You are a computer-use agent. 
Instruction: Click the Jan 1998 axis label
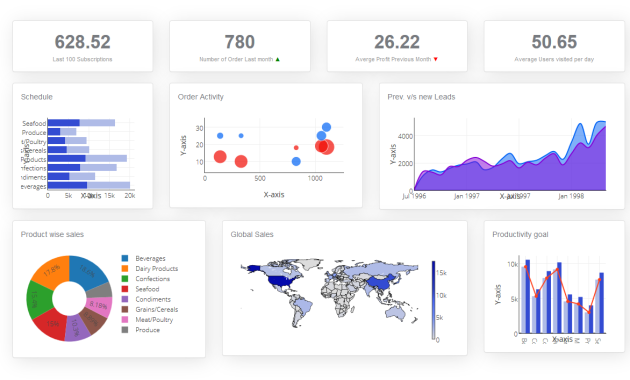click(571, 196)
